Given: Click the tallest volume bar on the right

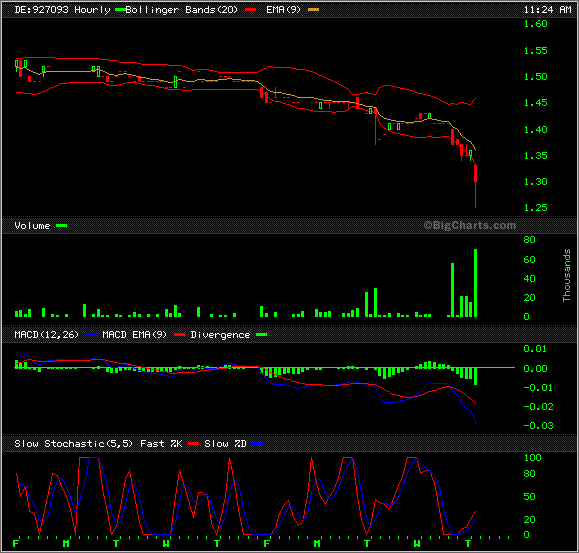Looking at the screenshot, I should point(475,283).
